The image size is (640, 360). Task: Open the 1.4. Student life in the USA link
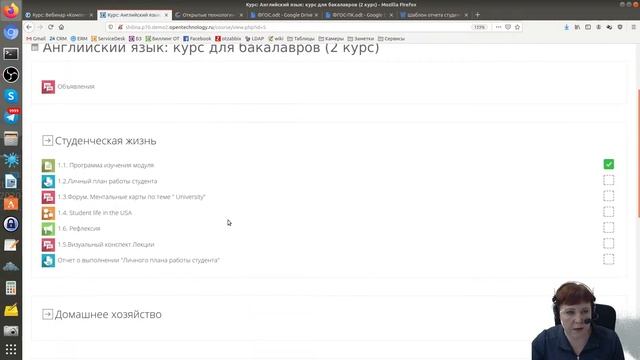(95, 213)
